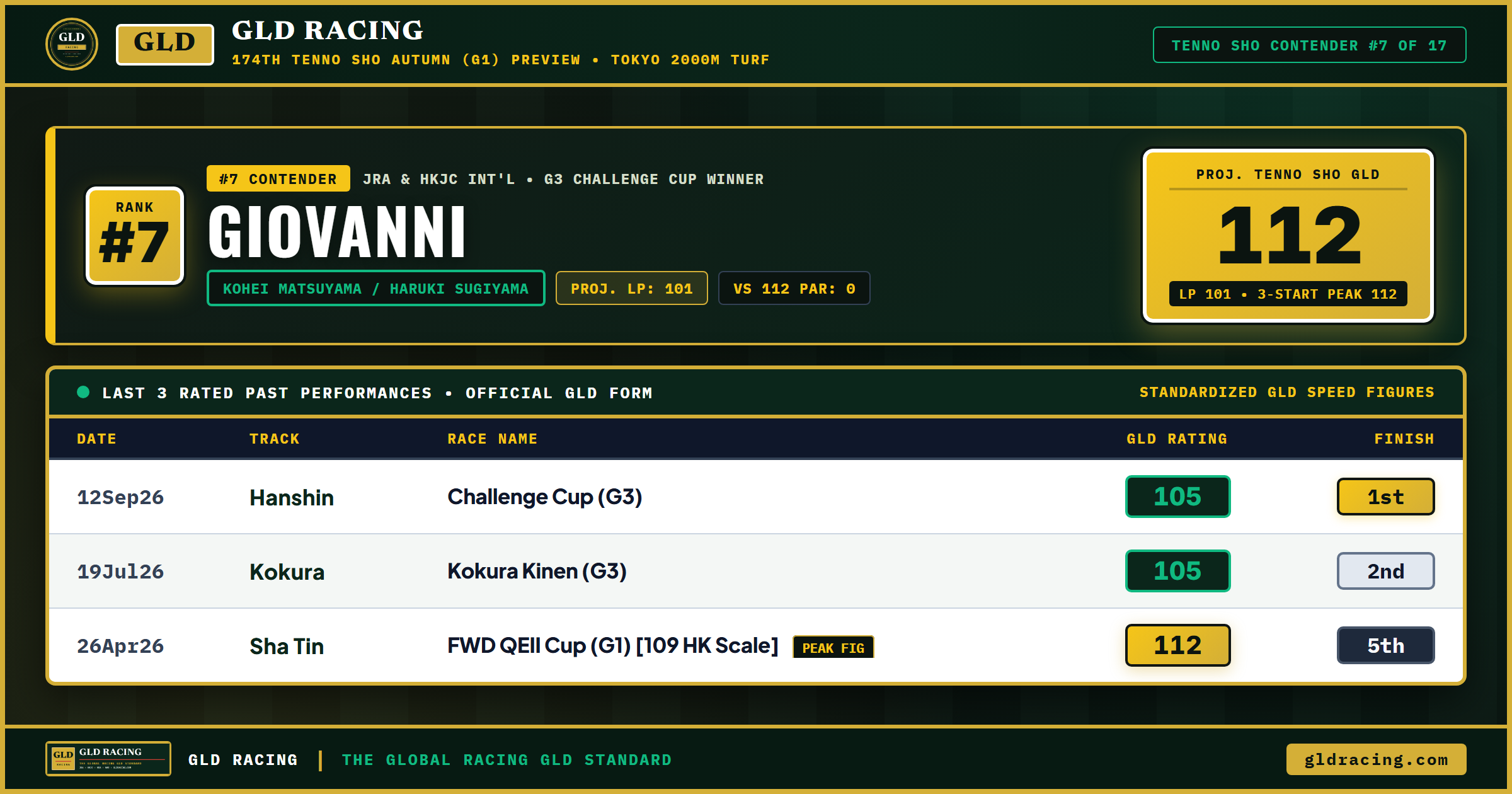Open the gldracing.com link
Screen dimensions: 1512x794
(1376, 759)
